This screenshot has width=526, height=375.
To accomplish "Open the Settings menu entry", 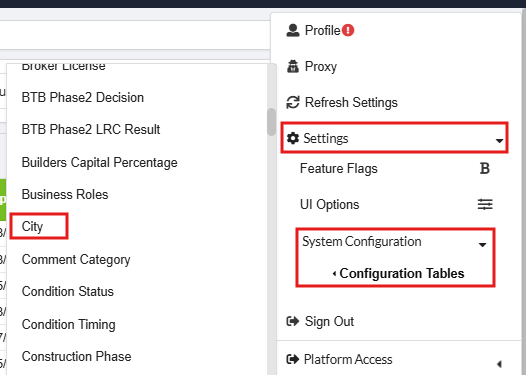I will click(394, 138).
